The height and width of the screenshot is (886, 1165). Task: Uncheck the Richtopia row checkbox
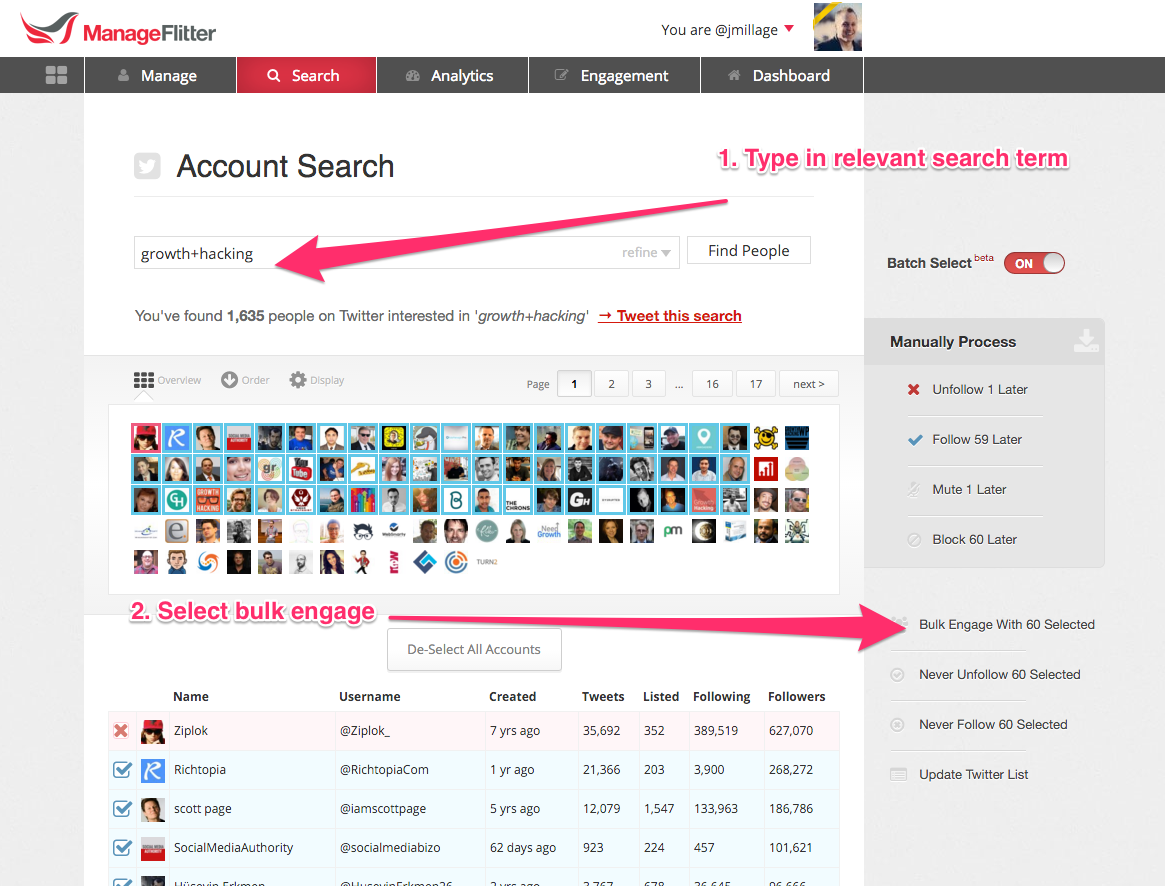pos(123,770)
